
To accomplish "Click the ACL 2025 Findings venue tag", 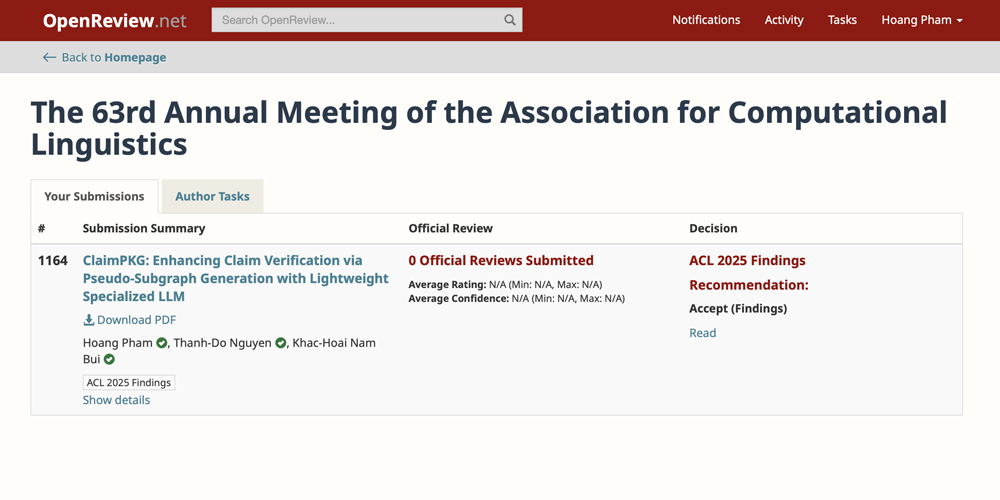I will point(129,383).
